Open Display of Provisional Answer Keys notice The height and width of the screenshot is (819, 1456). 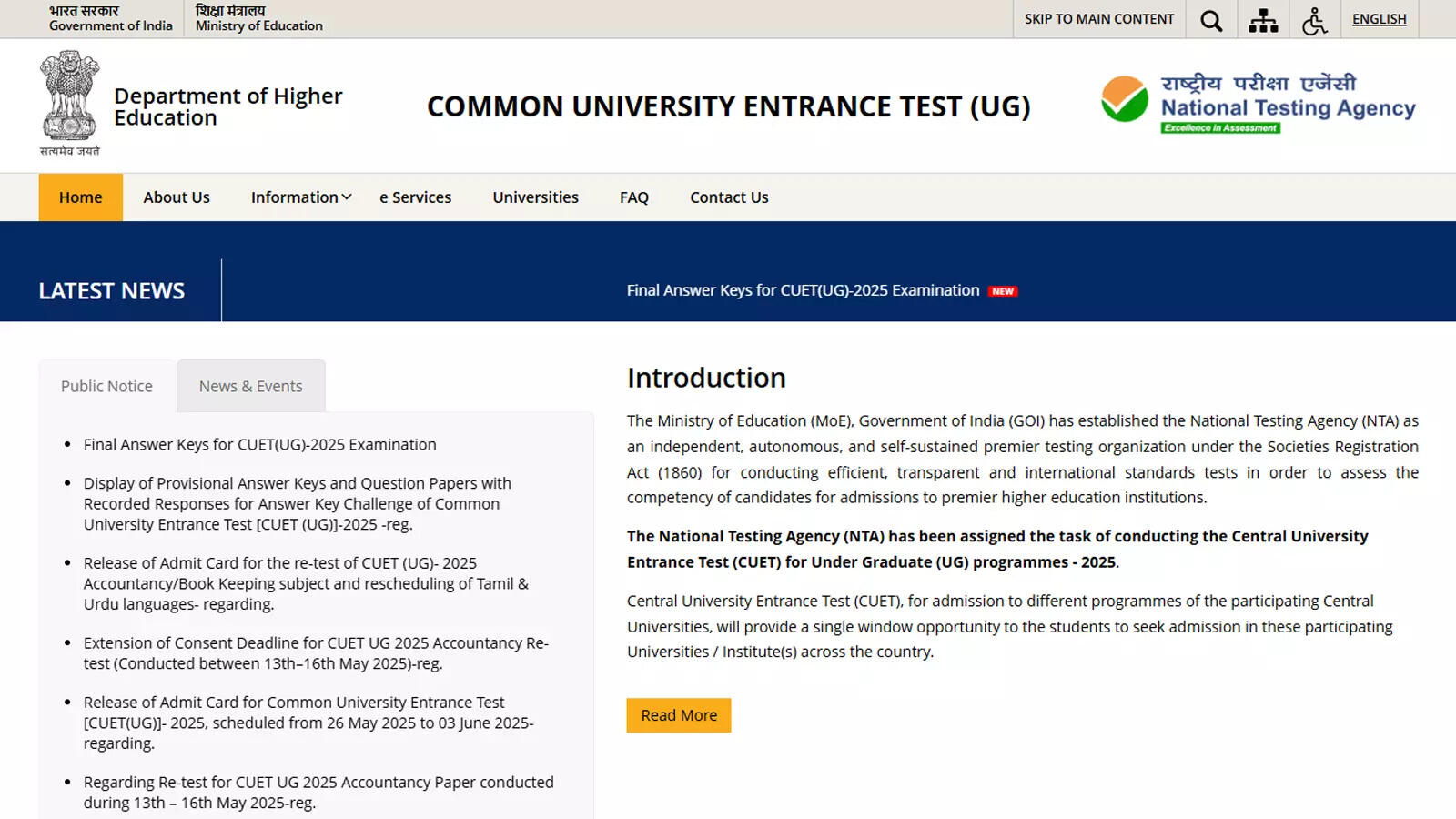point(298,503)
